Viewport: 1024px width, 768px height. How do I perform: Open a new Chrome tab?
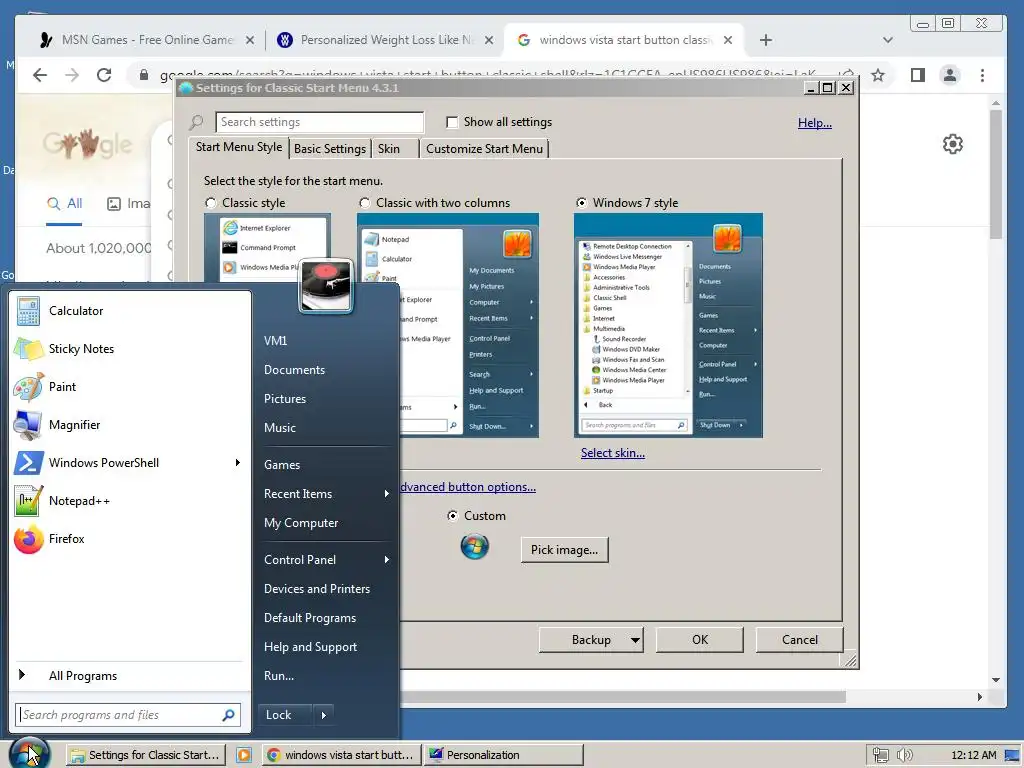click(766, 40)
